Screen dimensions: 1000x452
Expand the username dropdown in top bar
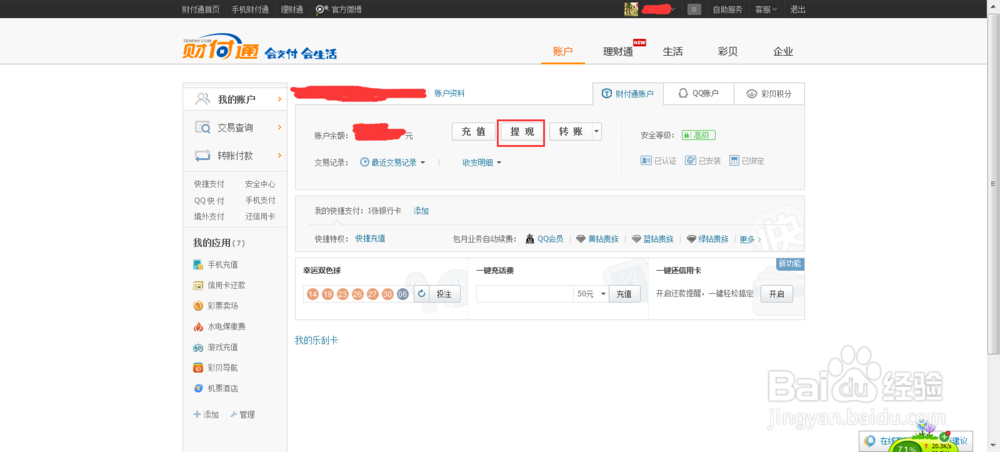pyautogui.click(x=673, y=10)
